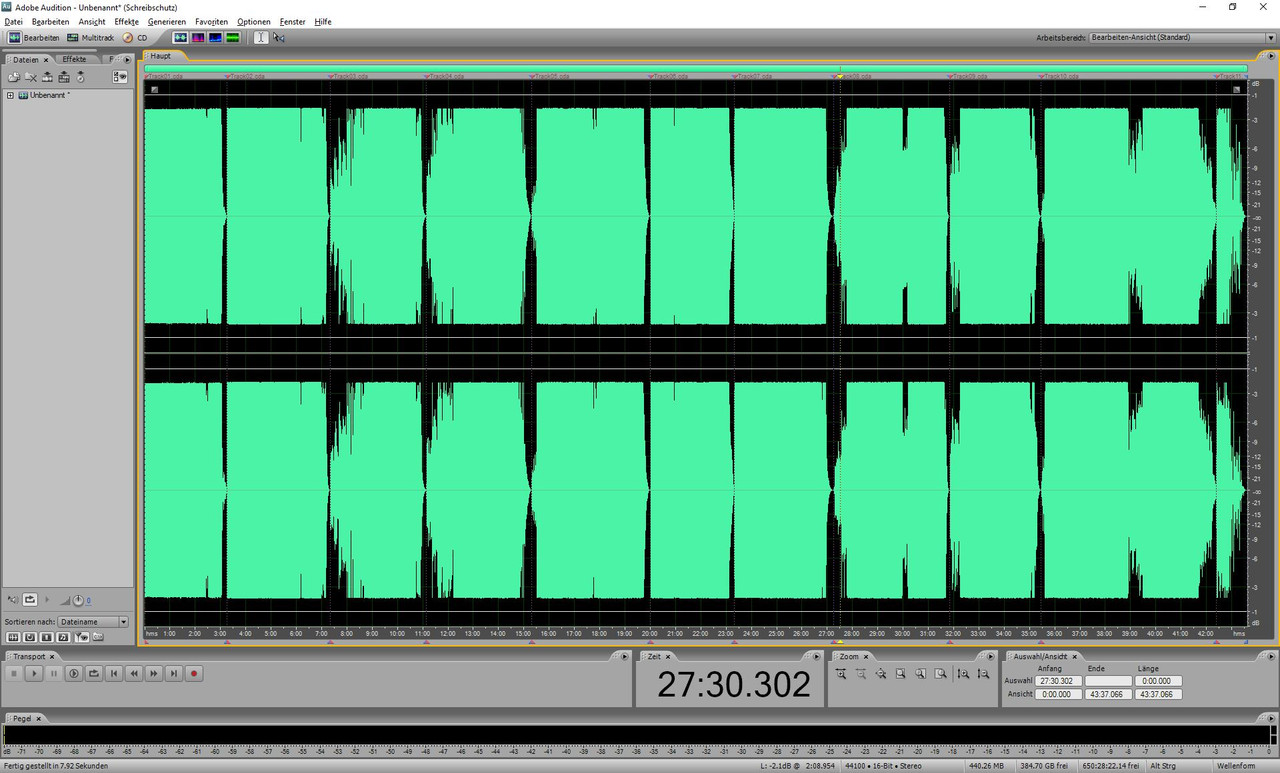Select spectral frequency display icon

198,37
